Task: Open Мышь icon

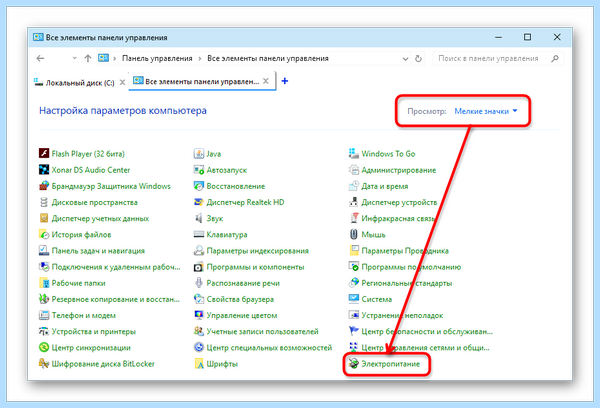Action: [x=354, y=234]
